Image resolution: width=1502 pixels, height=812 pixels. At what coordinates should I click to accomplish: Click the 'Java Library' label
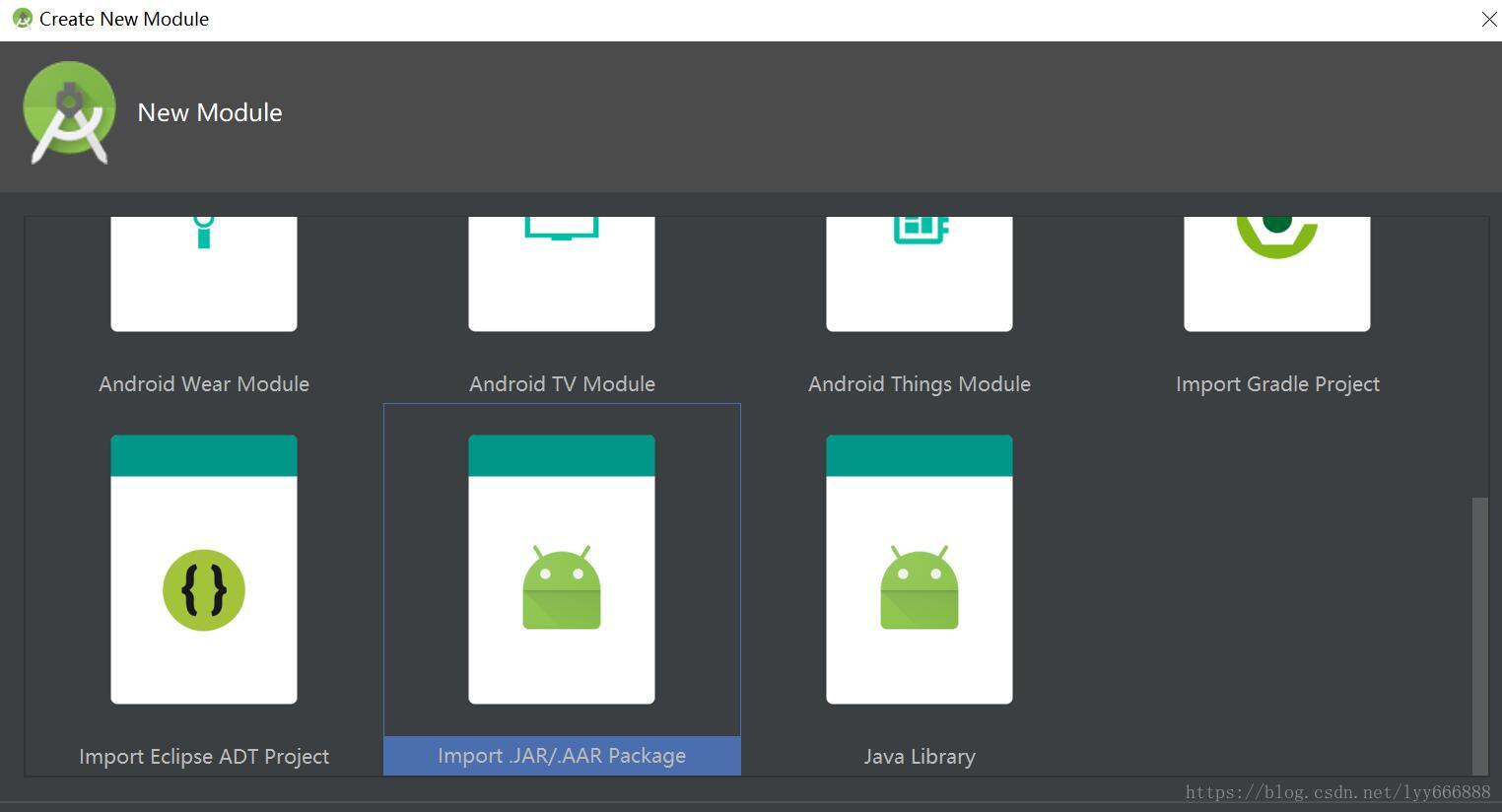coord(920,757)
